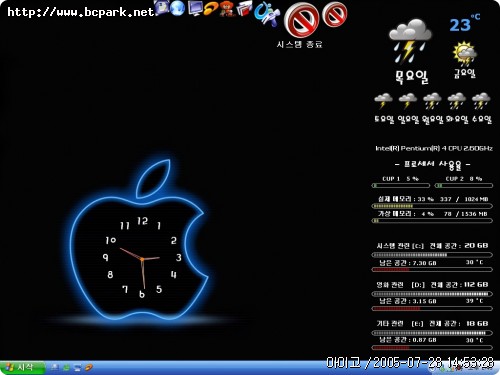500x375 pixels.
Task: Click the Intel Pentium 4 CPU text
Action: point(434,148)
